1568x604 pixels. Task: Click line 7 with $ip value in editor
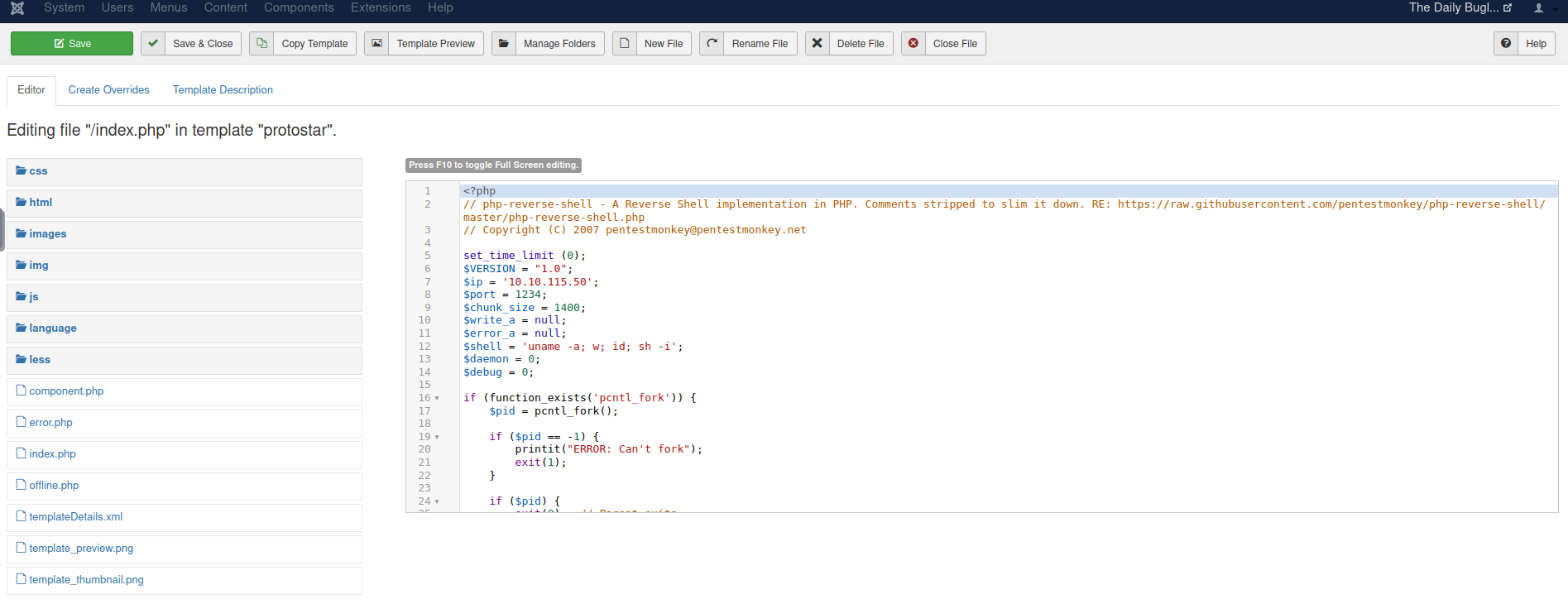530,282
